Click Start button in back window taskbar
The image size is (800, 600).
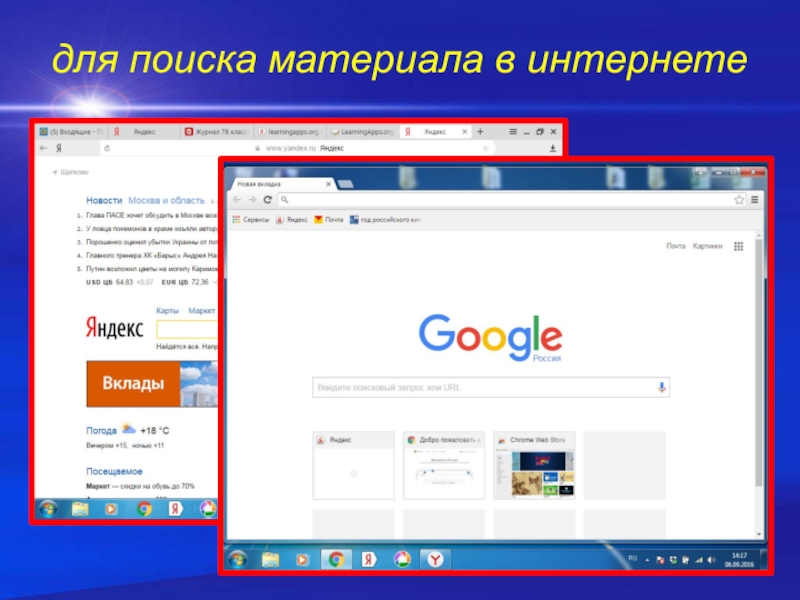pos(48,509)
